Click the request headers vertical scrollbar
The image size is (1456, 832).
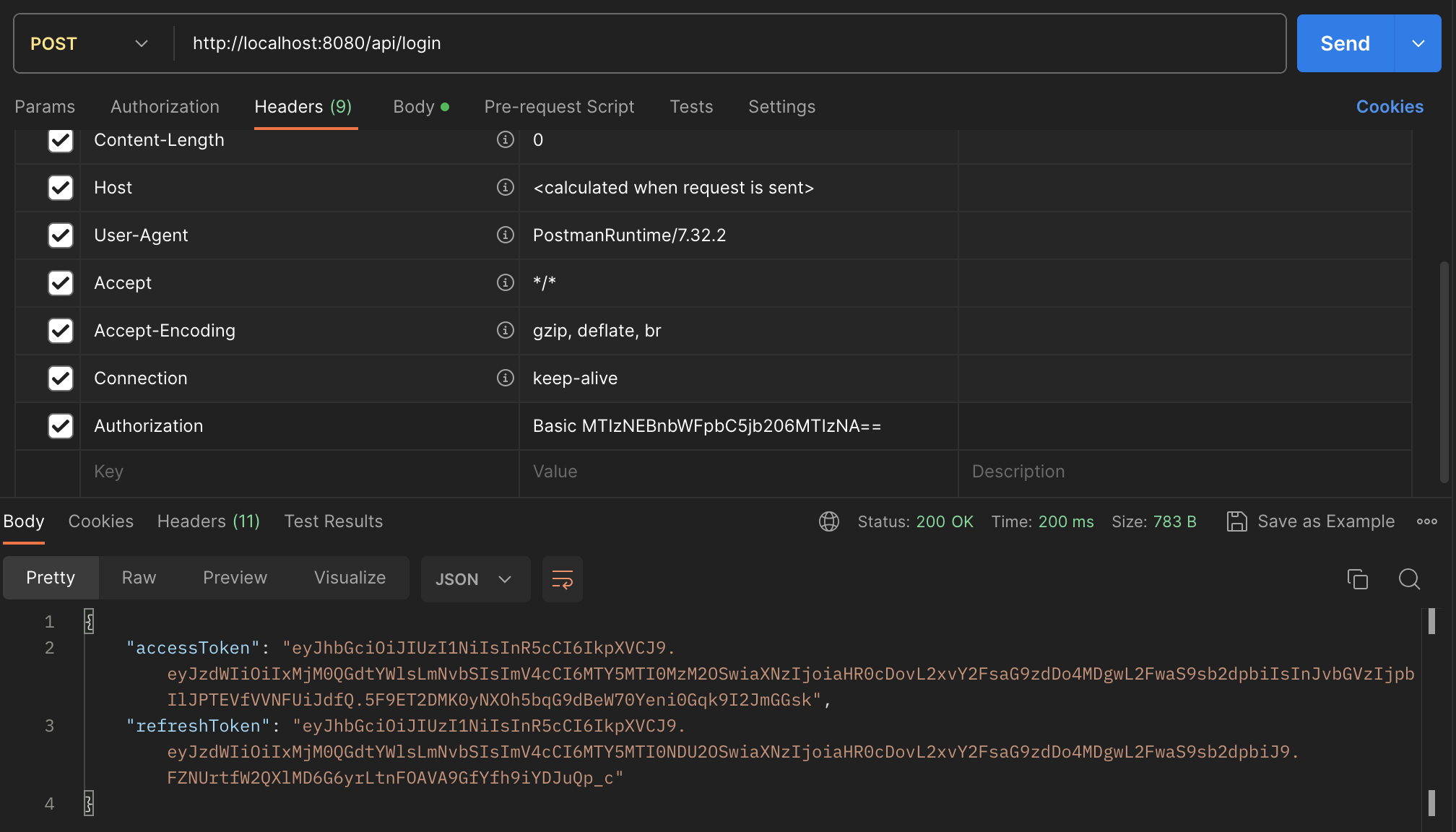(1444, 372)
